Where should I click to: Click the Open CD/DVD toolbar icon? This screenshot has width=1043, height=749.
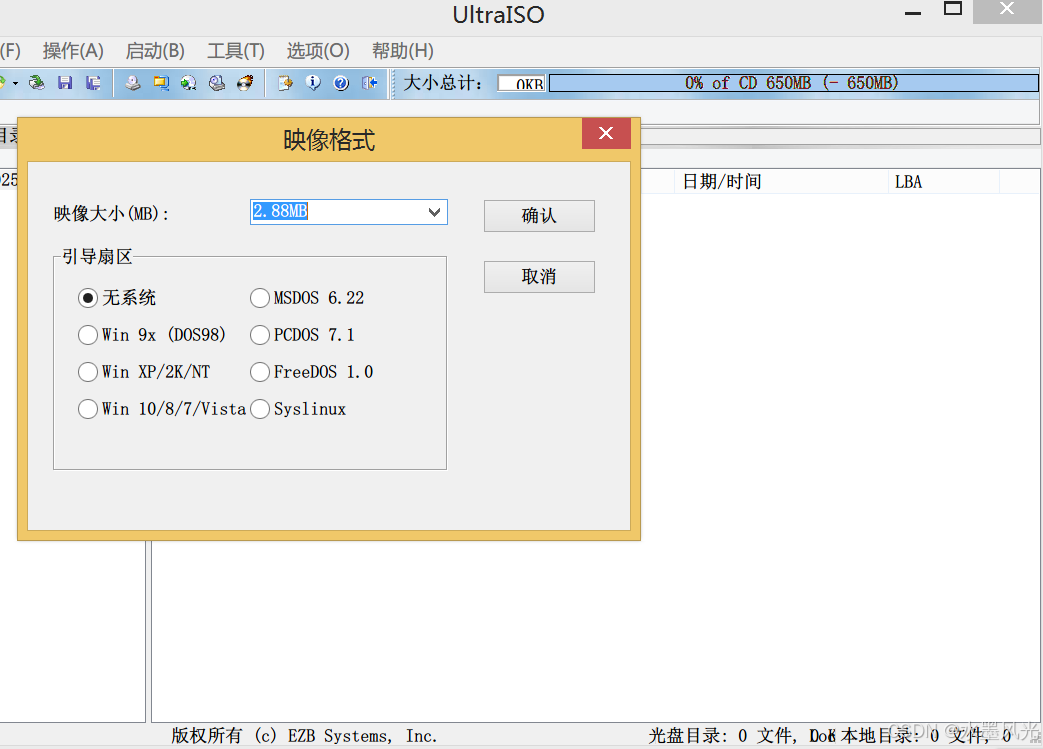click(37, 82)
